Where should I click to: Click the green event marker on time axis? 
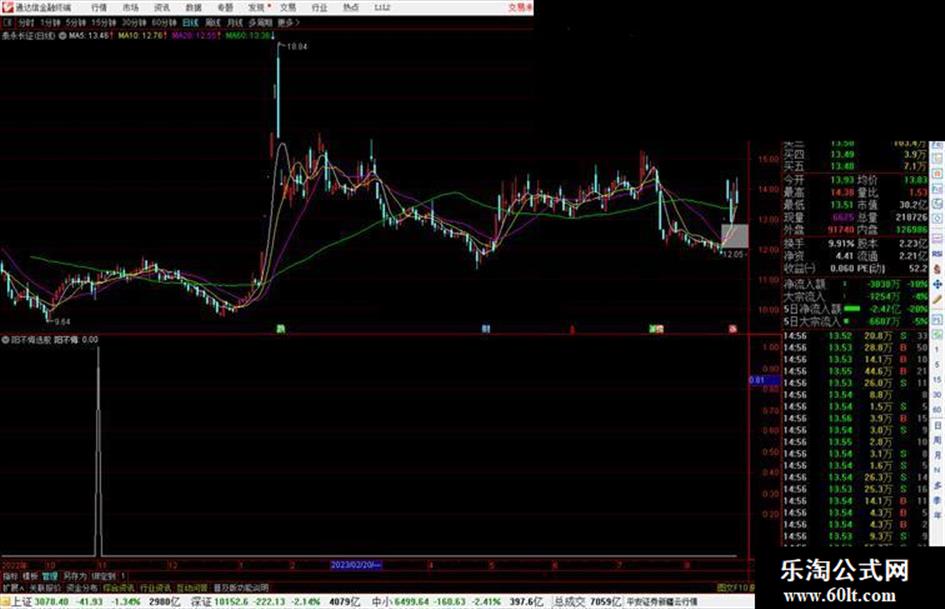(x=280, y=329)
